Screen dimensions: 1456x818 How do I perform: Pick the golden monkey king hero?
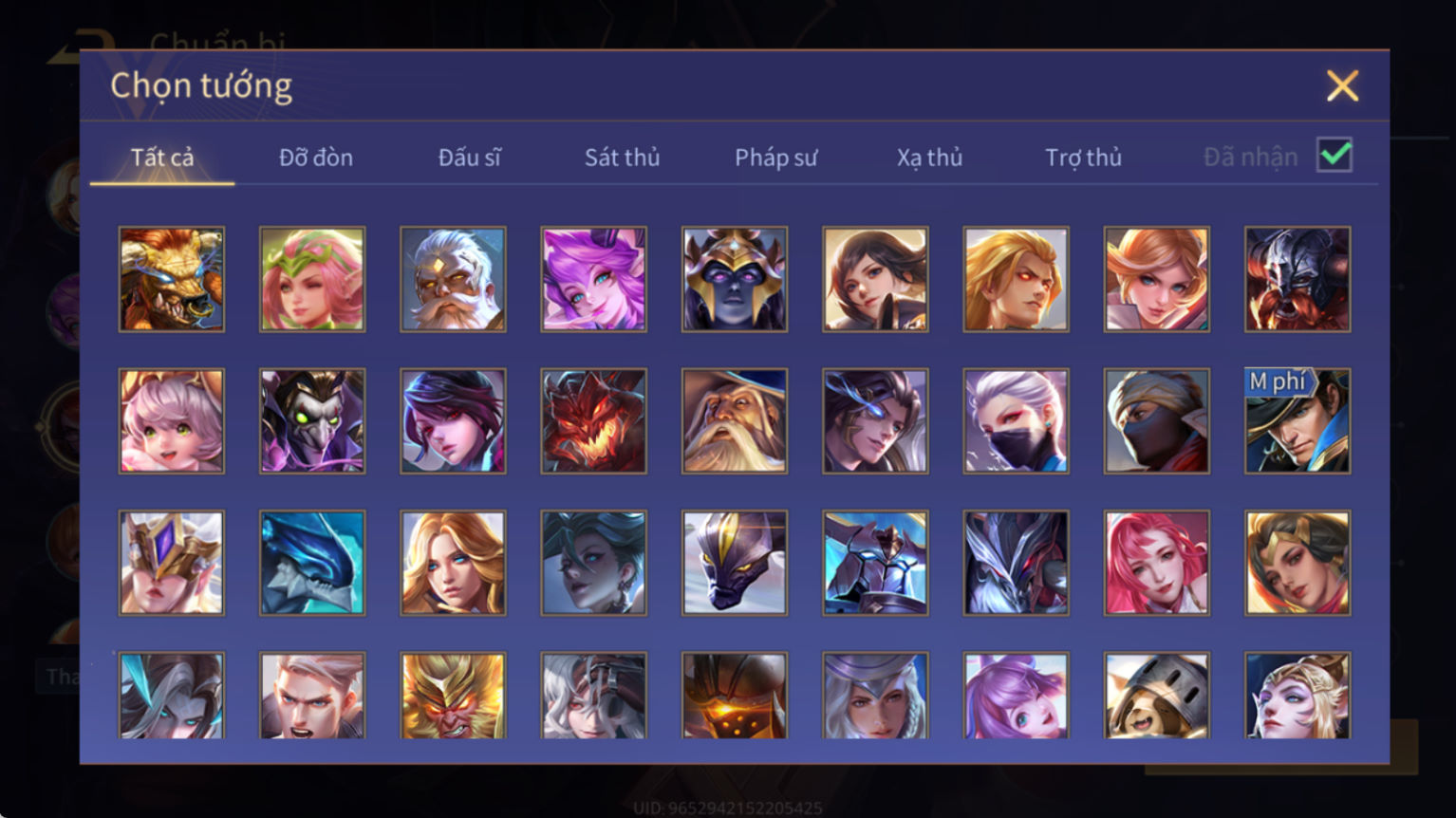point(453,696)
